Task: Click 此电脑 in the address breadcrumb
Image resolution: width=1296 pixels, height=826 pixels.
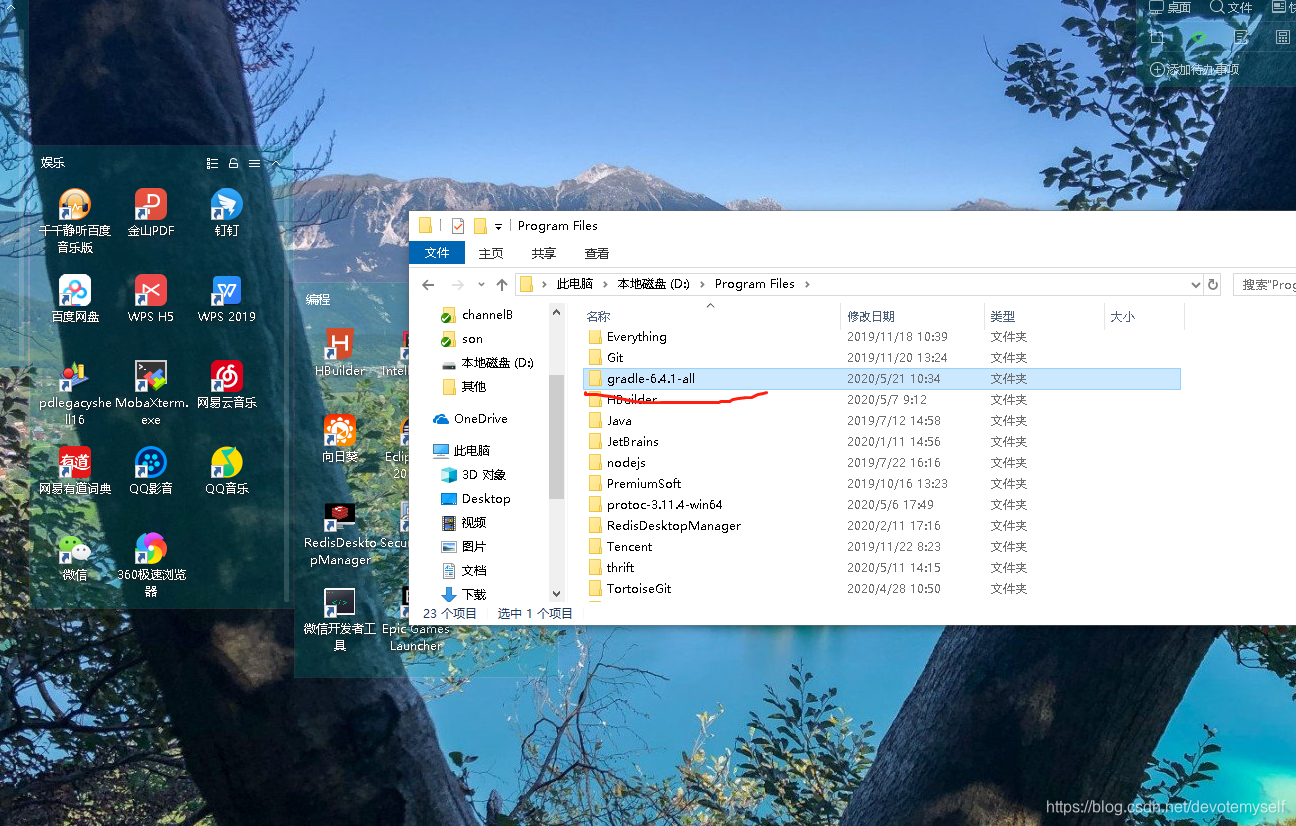Action: tap(574, 284)
